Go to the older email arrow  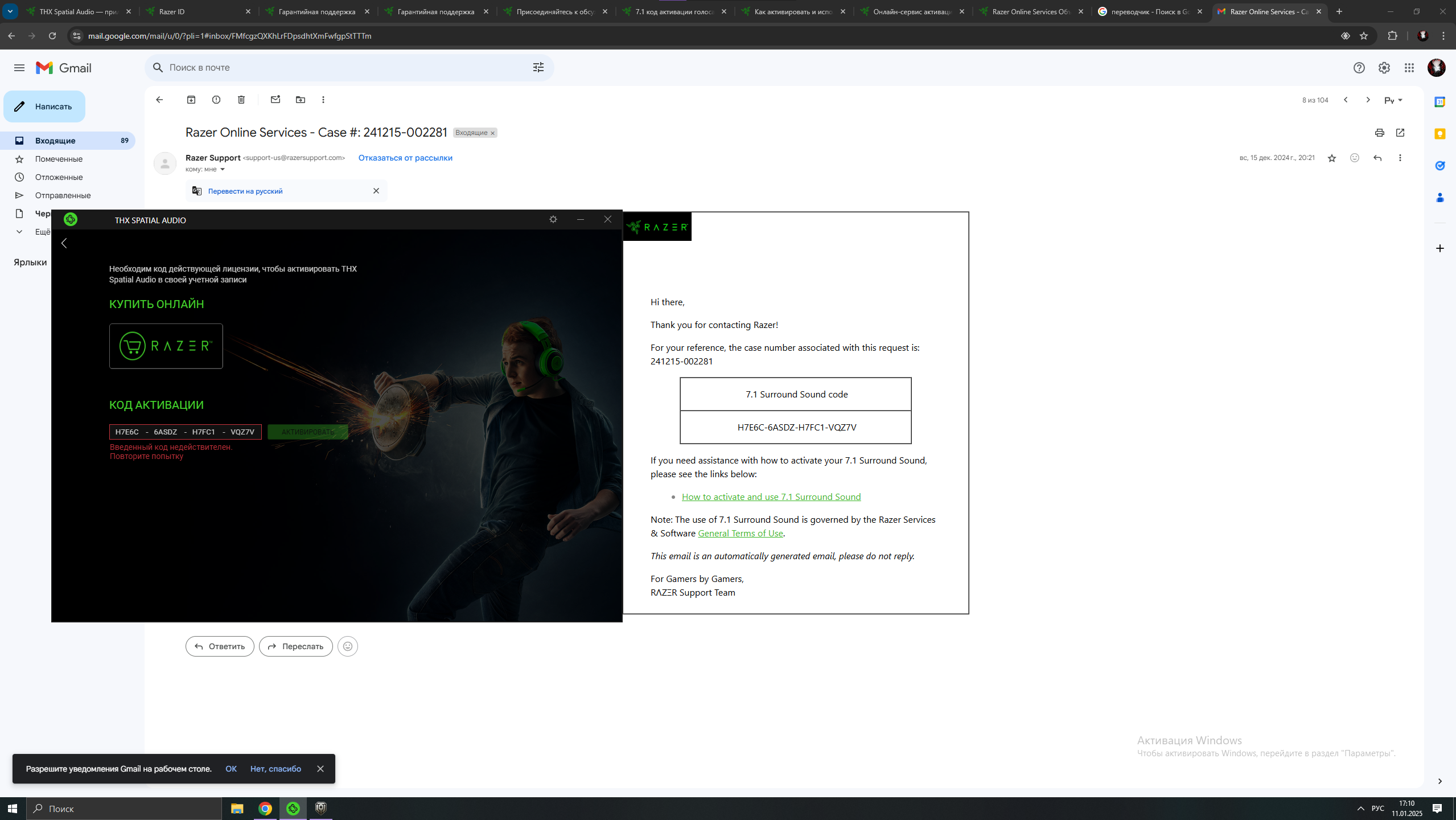1368,100
